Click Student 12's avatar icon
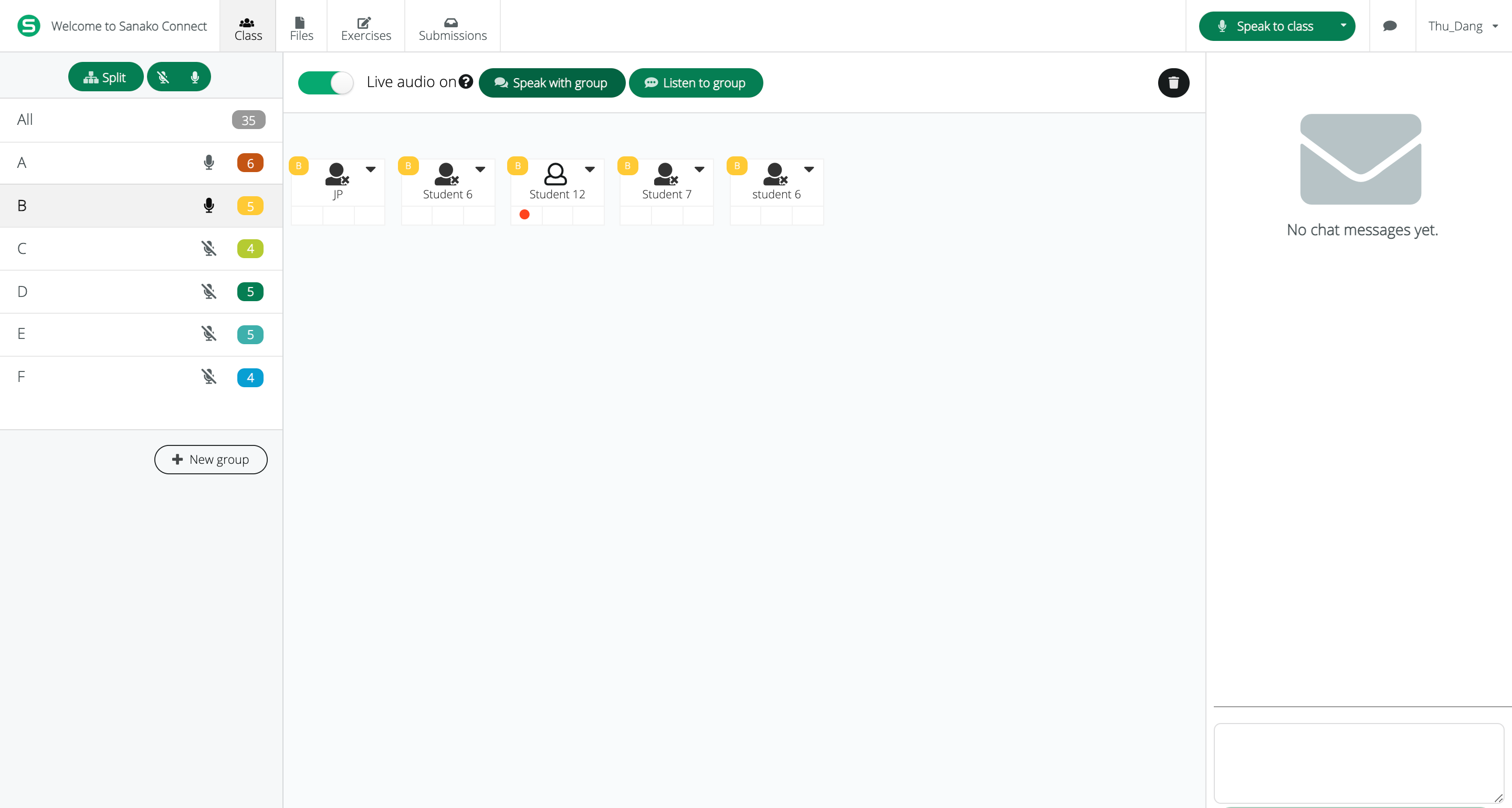Image resolution: width=1512 pixels, height=808 pixels. point(555,174)
